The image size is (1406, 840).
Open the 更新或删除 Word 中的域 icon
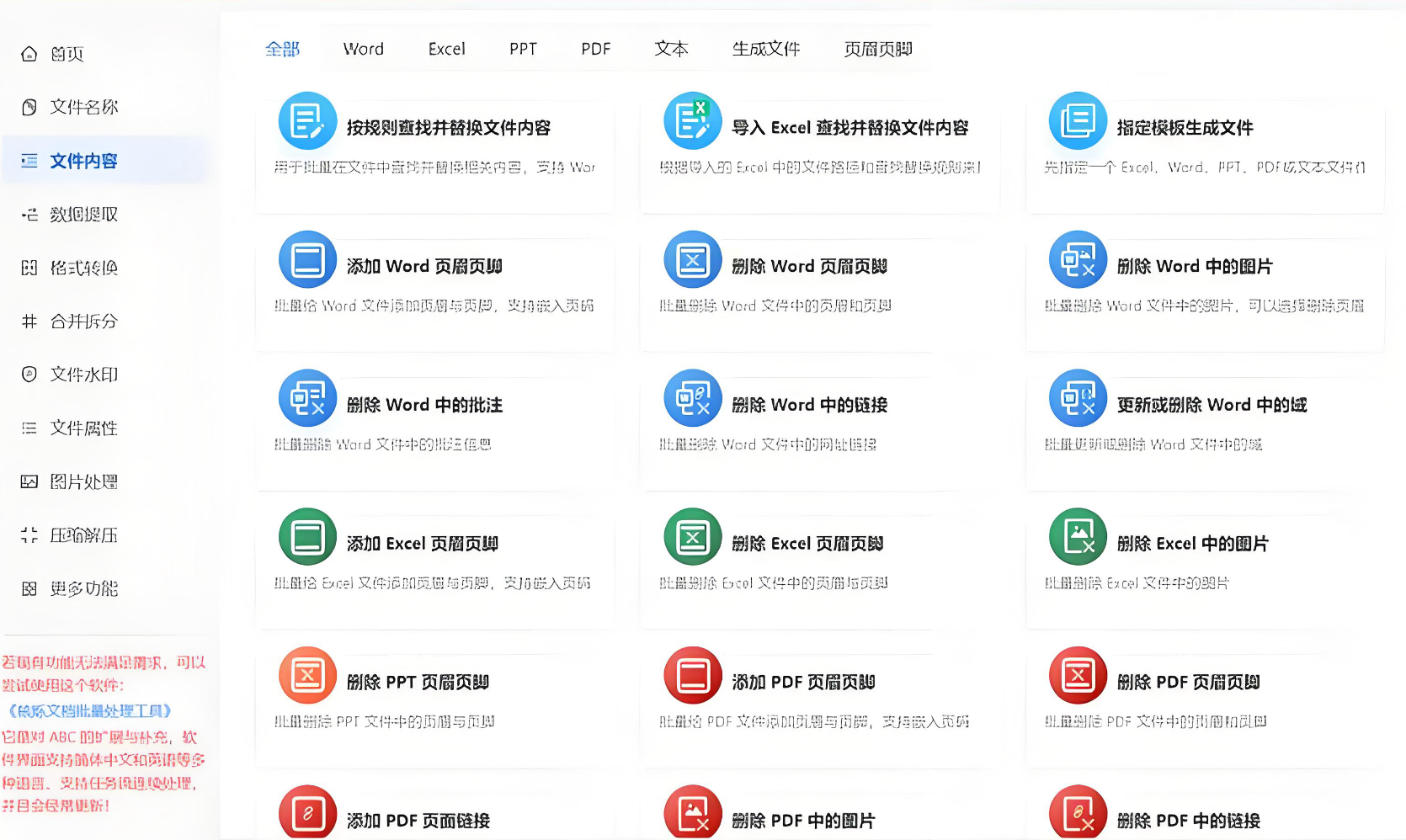1078,399
